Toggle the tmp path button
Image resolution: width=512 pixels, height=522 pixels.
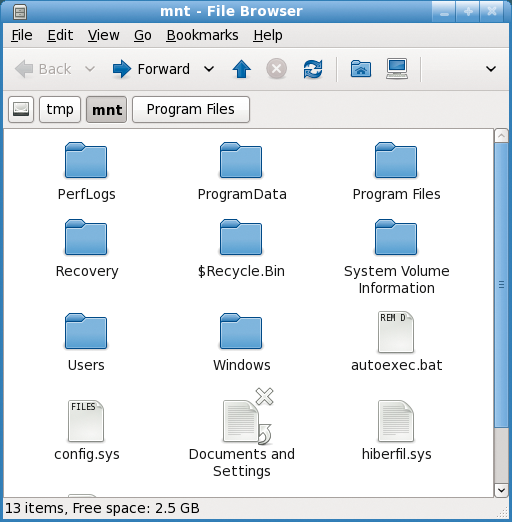click(x=60, y=109)
